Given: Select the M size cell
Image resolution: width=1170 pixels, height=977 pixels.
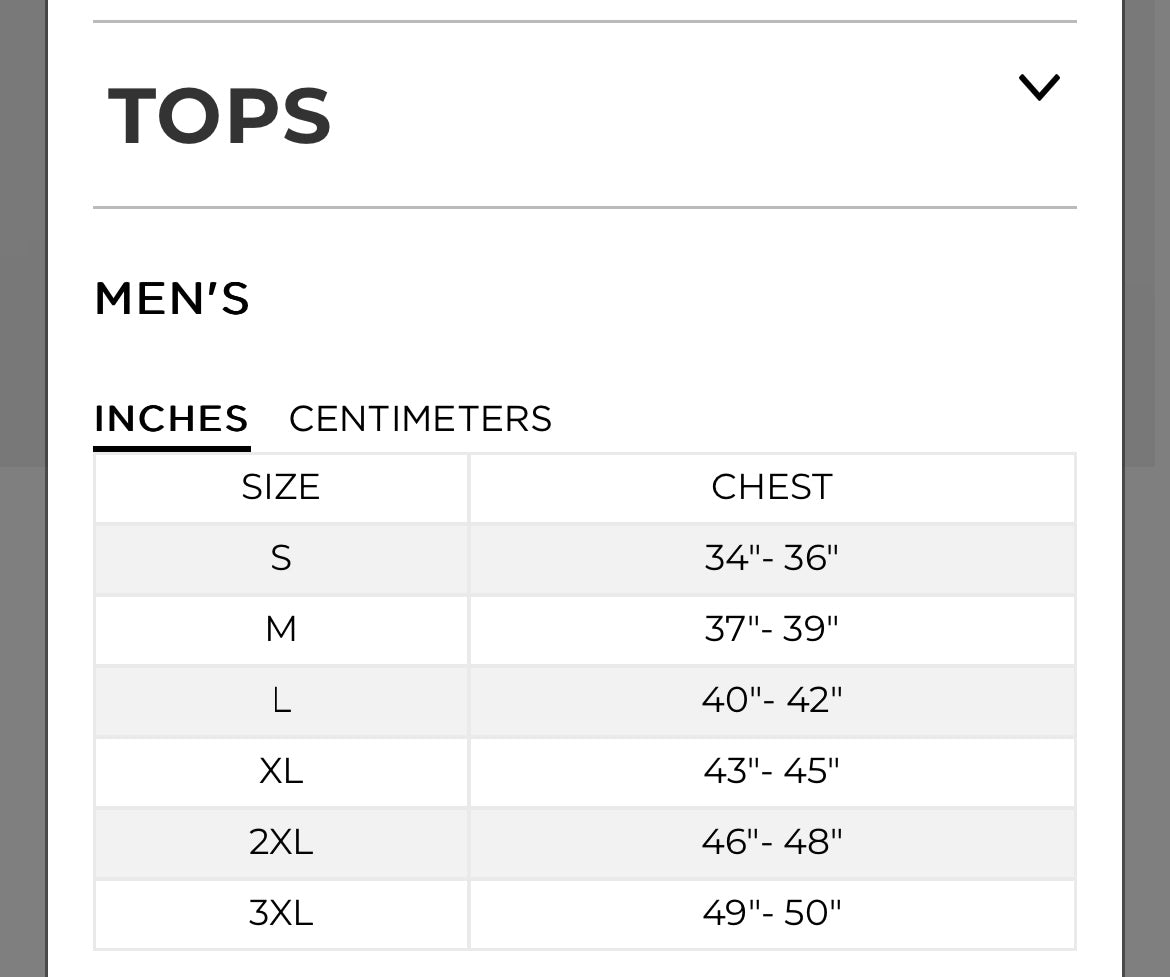Looking at the screenshot, I should point(281,629).
